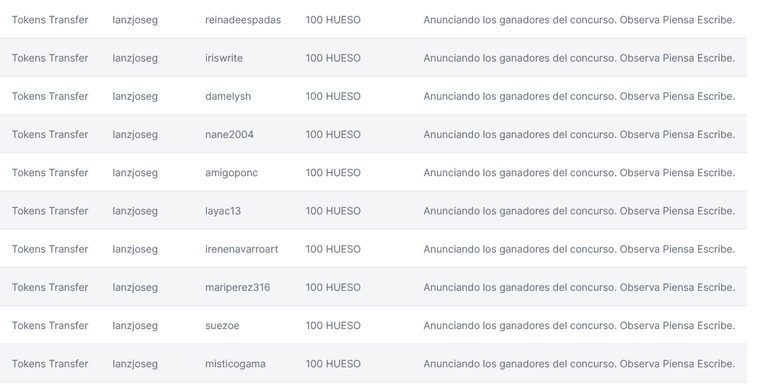Screen dimensions: 768x387
Task: Click misticogama recipient username
Action: [235, 364]
